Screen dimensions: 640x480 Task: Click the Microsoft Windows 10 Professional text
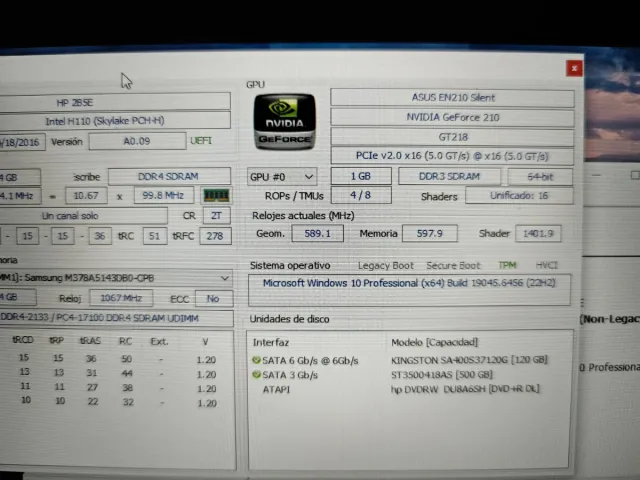tap(409, 283)
